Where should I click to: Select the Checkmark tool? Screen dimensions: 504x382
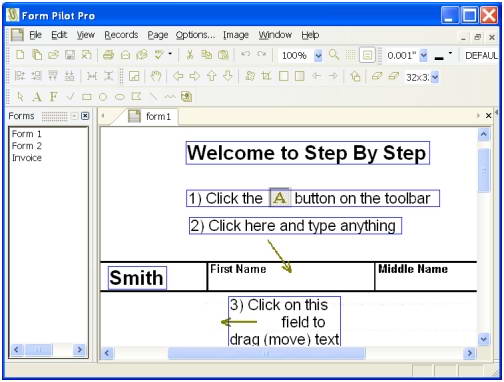70,97
